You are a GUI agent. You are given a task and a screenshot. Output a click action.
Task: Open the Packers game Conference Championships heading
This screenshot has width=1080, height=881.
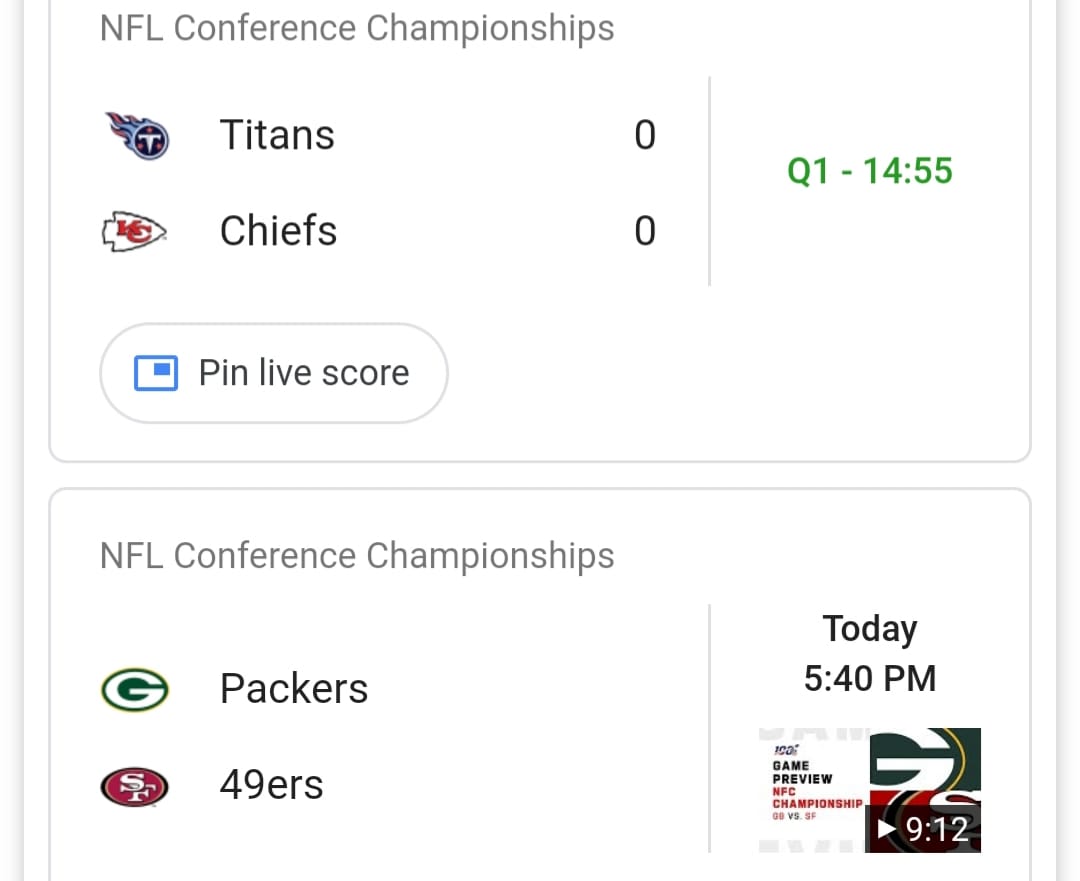(x=357, y=556)
